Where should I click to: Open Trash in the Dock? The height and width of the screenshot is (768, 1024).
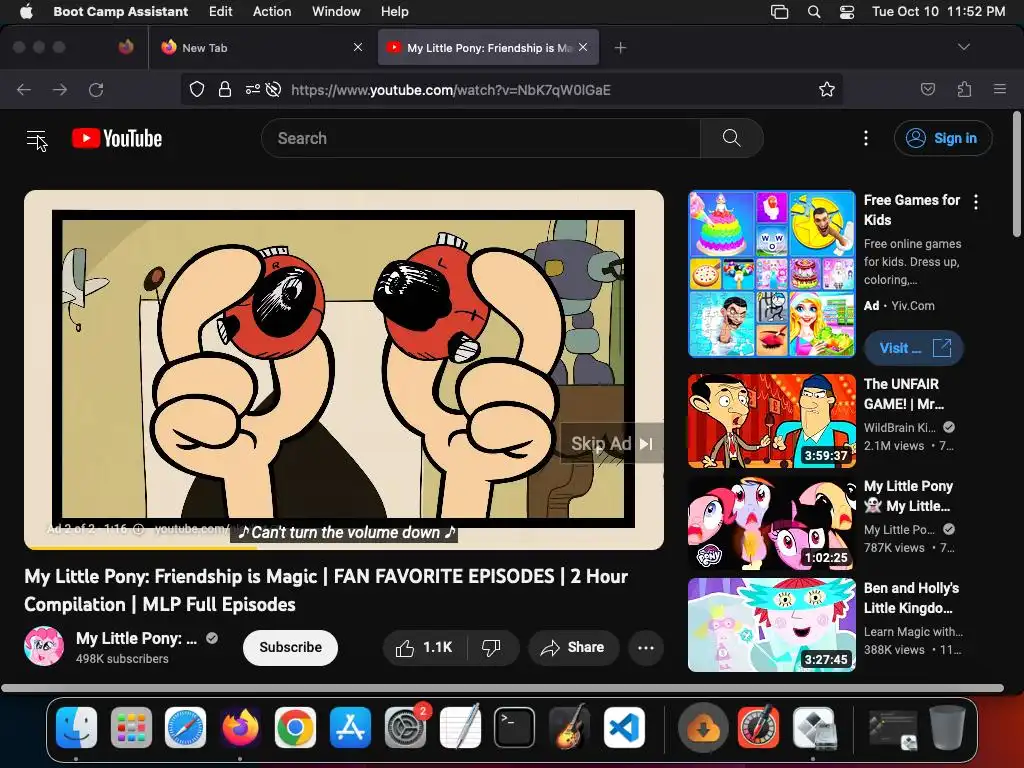pos(947,727)
